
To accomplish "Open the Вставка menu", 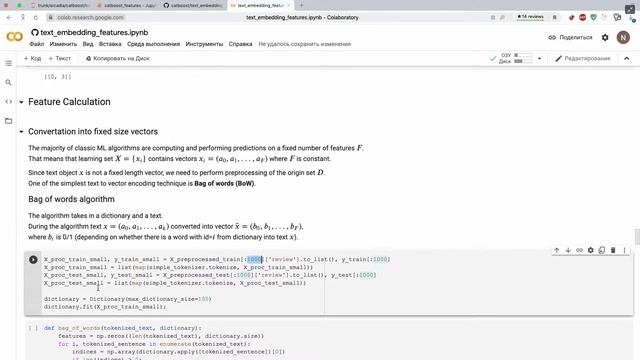I will 110,44.
